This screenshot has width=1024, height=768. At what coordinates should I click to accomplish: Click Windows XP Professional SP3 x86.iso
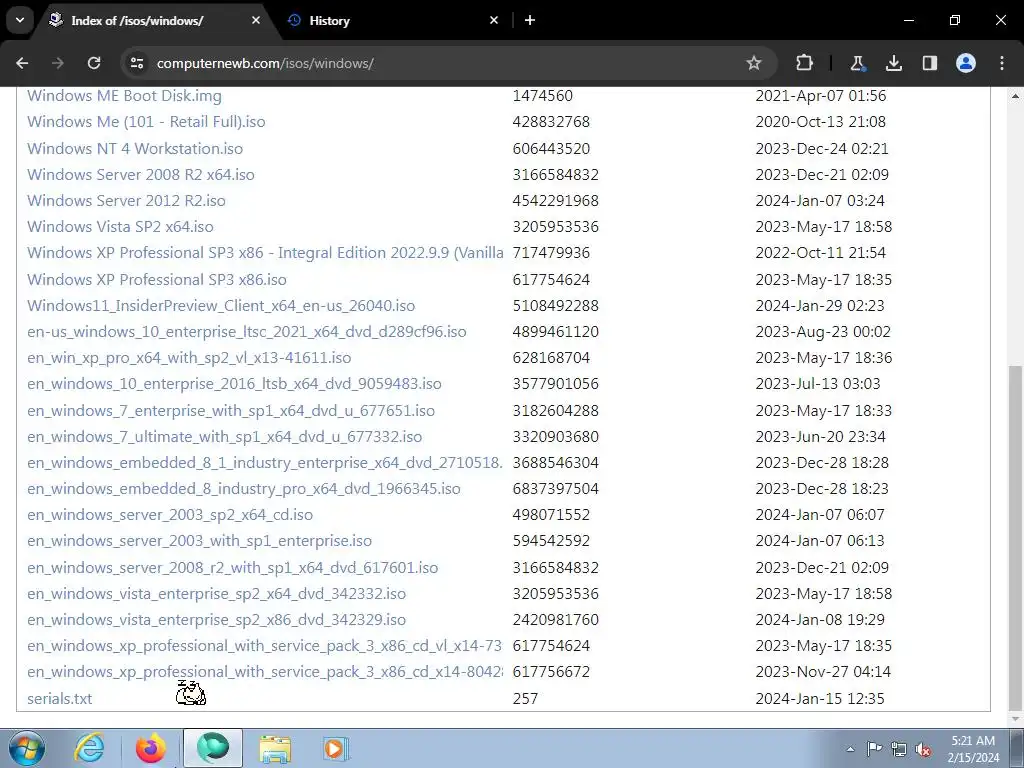157,280
